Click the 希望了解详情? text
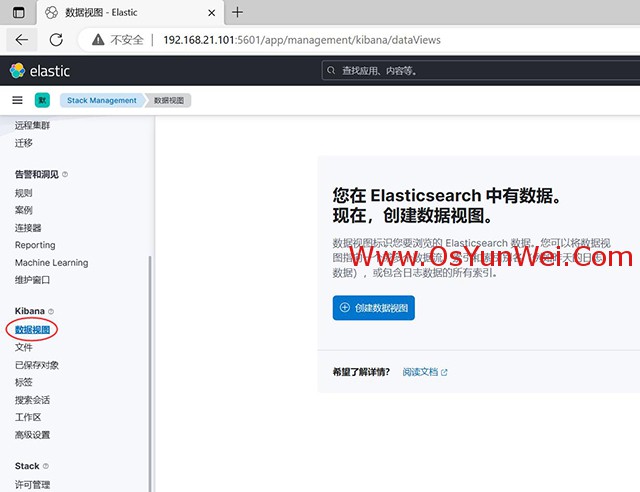640x492 pixels. click(x=361, y=372)
